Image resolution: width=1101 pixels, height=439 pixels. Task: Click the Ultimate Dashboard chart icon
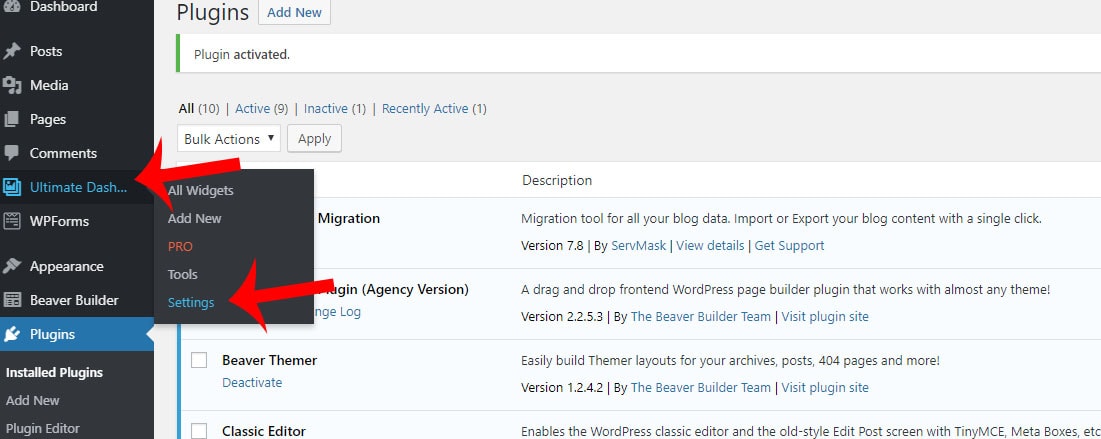(x=12, y=187)
